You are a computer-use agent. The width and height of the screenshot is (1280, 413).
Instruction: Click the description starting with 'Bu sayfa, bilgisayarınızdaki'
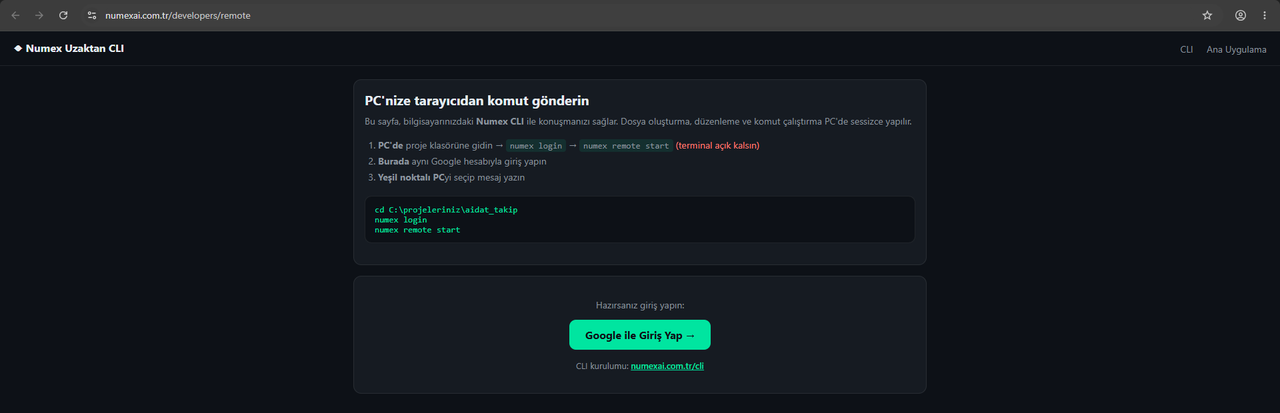pos(639,122)
